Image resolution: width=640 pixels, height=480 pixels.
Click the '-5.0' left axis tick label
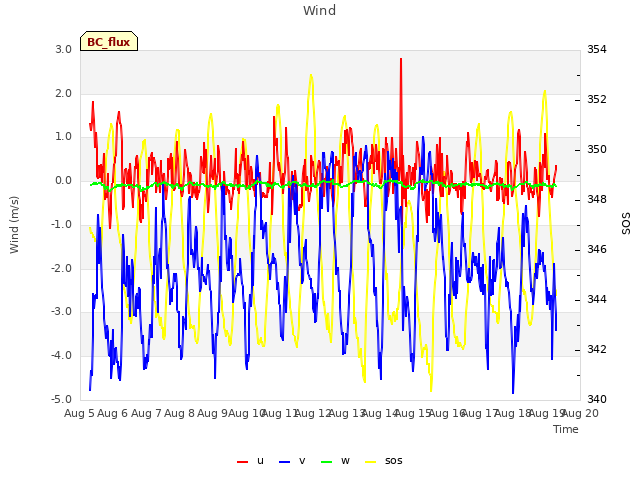tap(62, 399)
